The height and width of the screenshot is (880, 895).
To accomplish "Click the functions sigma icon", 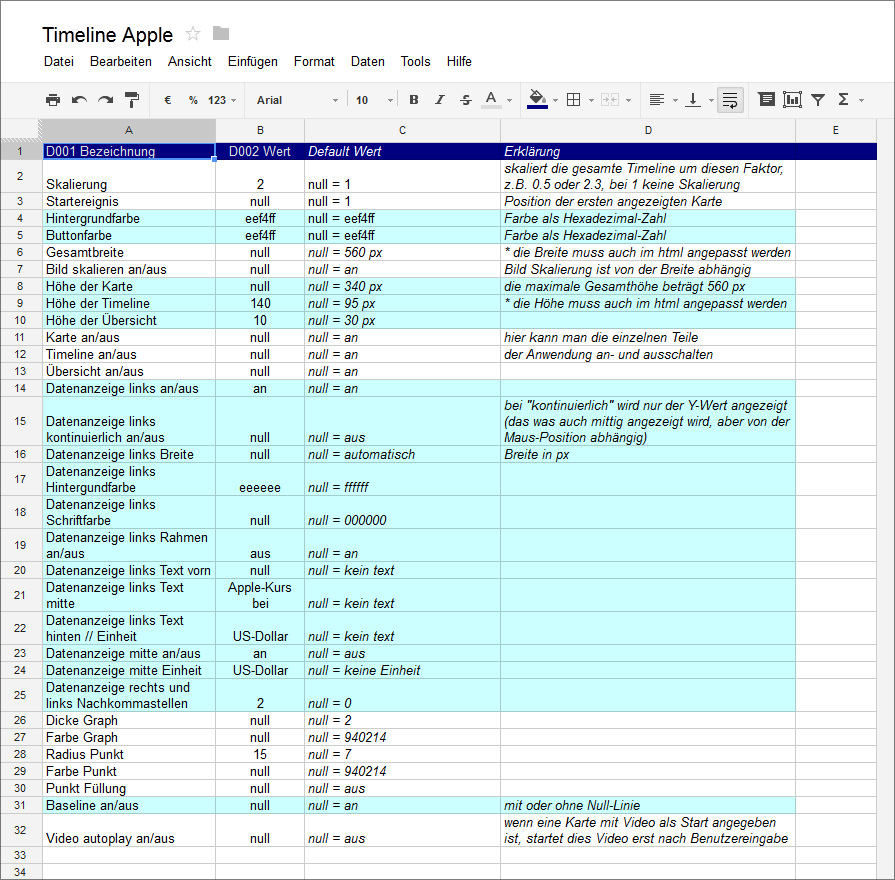I will [843, 99].
